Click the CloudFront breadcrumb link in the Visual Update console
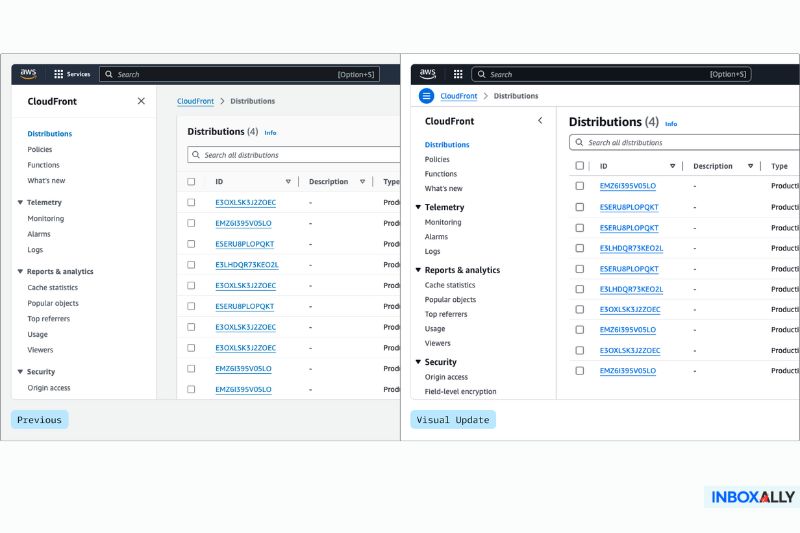The image size is (800, 533). point(459,96)
